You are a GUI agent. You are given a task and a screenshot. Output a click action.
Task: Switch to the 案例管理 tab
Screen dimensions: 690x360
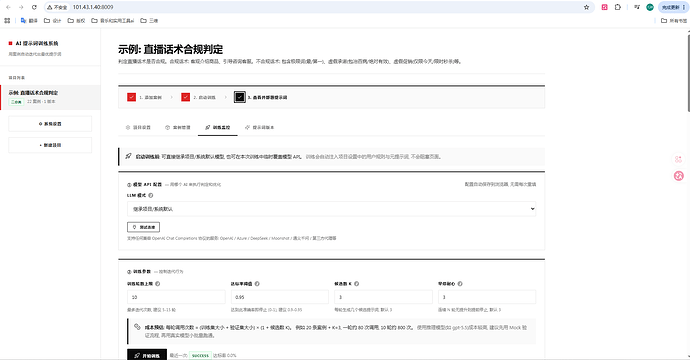178,127
